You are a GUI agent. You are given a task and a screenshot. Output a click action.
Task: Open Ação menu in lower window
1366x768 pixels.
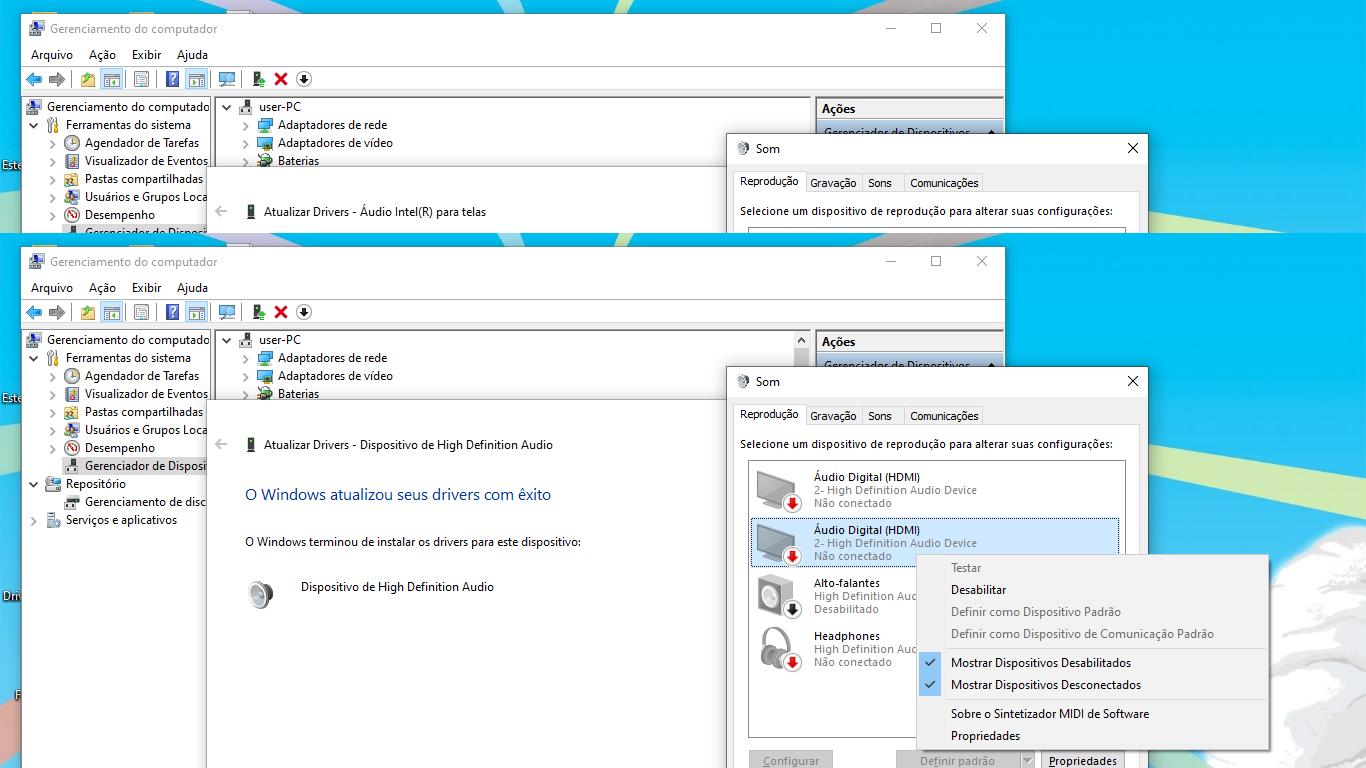[x=102, y=288]
